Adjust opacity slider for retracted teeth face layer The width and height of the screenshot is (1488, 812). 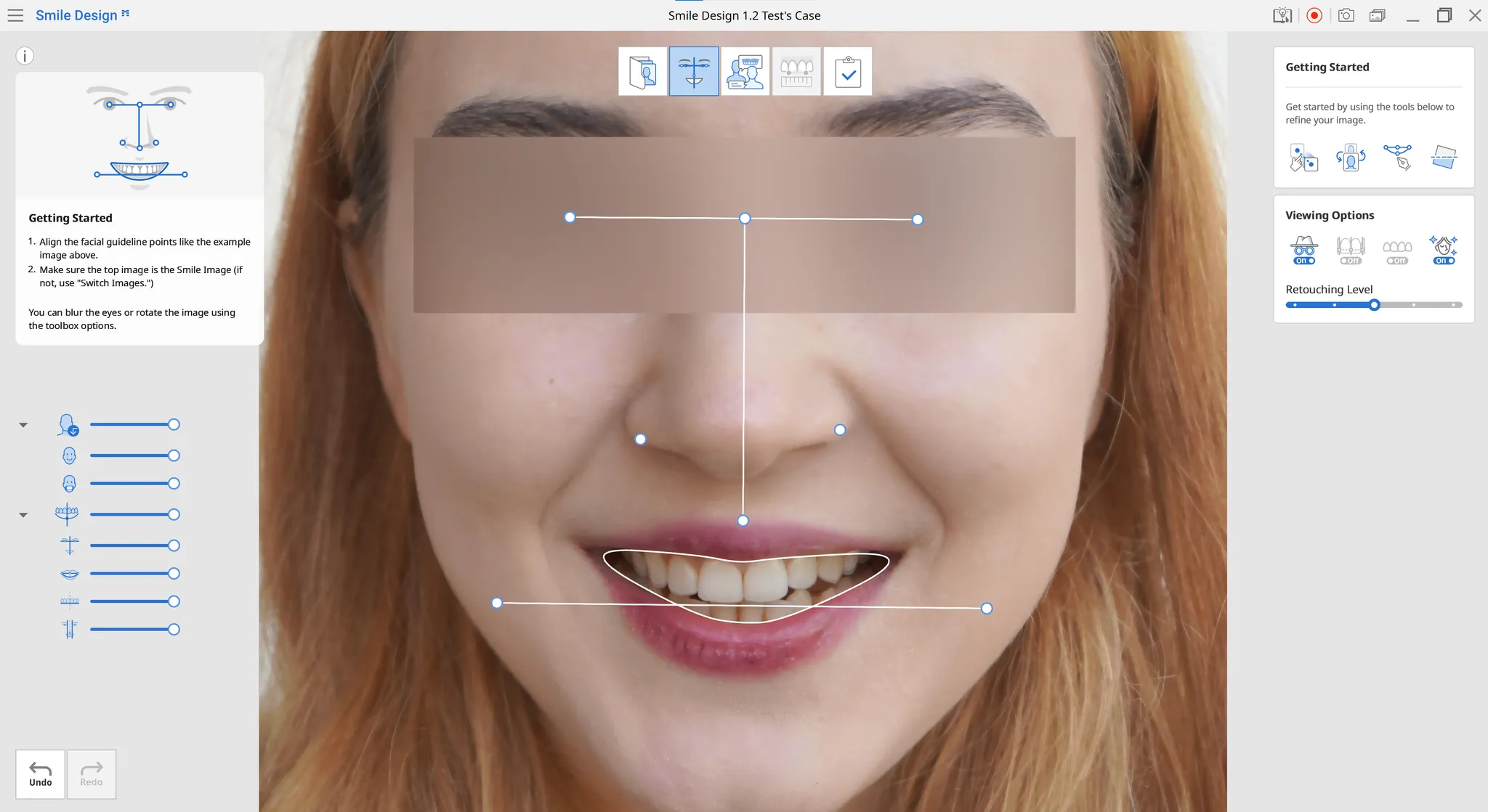134,484
